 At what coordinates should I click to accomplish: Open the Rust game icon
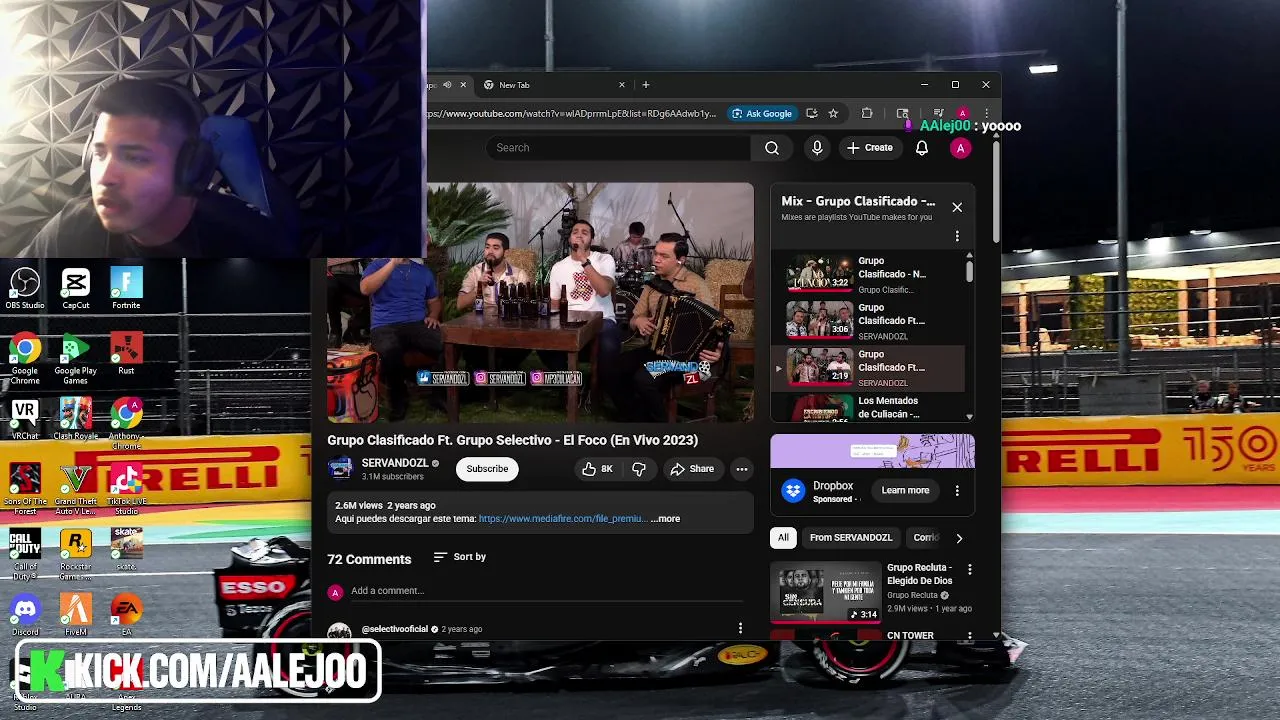(126, 355)
